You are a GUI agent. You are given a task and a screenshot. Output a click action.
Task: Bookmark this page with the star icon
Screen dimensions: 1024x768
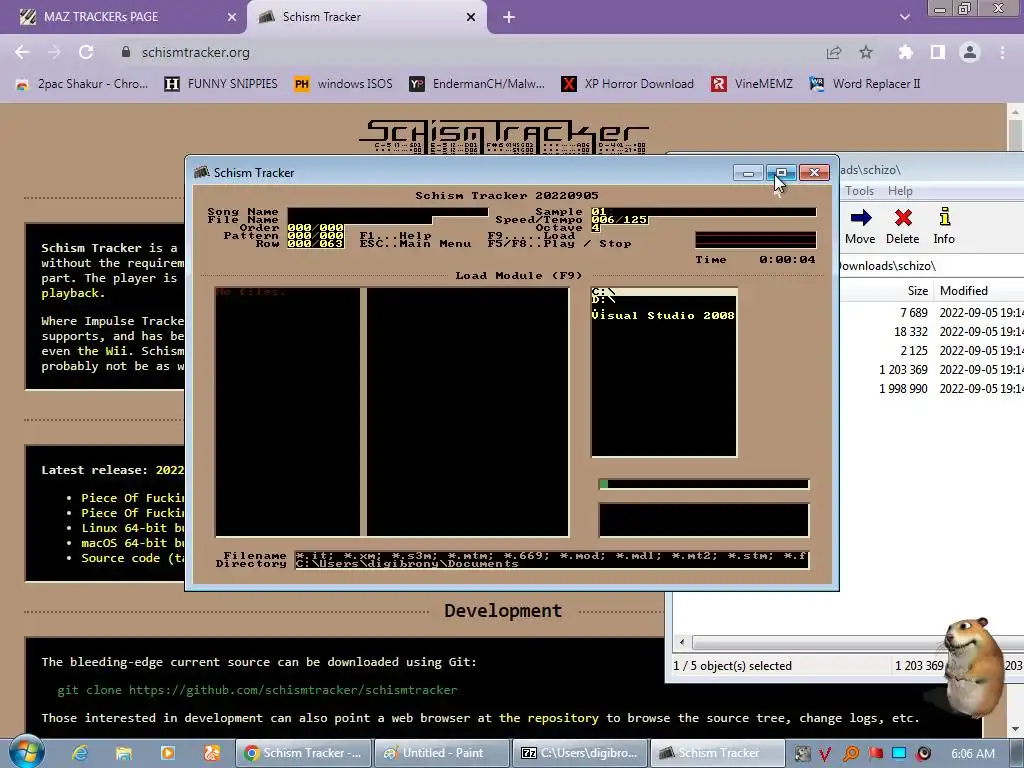[x=866, y=52]
